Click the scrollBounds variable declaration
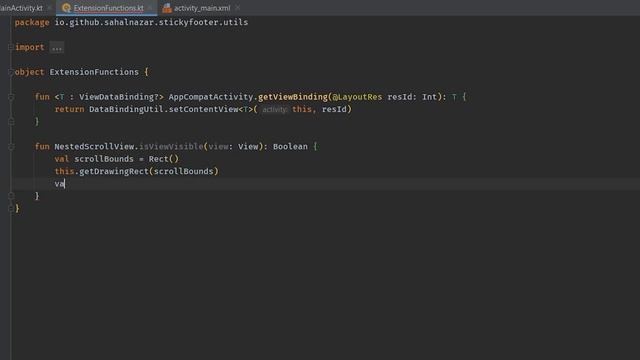This screenshot has height=360, width=640. pyautogui.click(x=104, y=159)
